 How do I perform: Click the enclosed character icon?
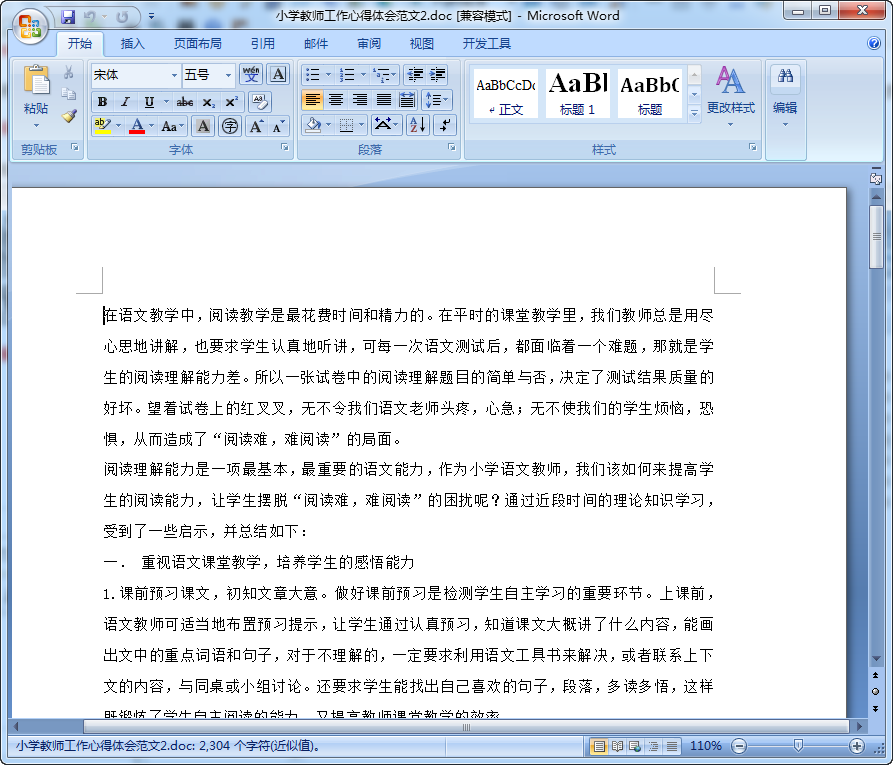click(x=230, y=126)
